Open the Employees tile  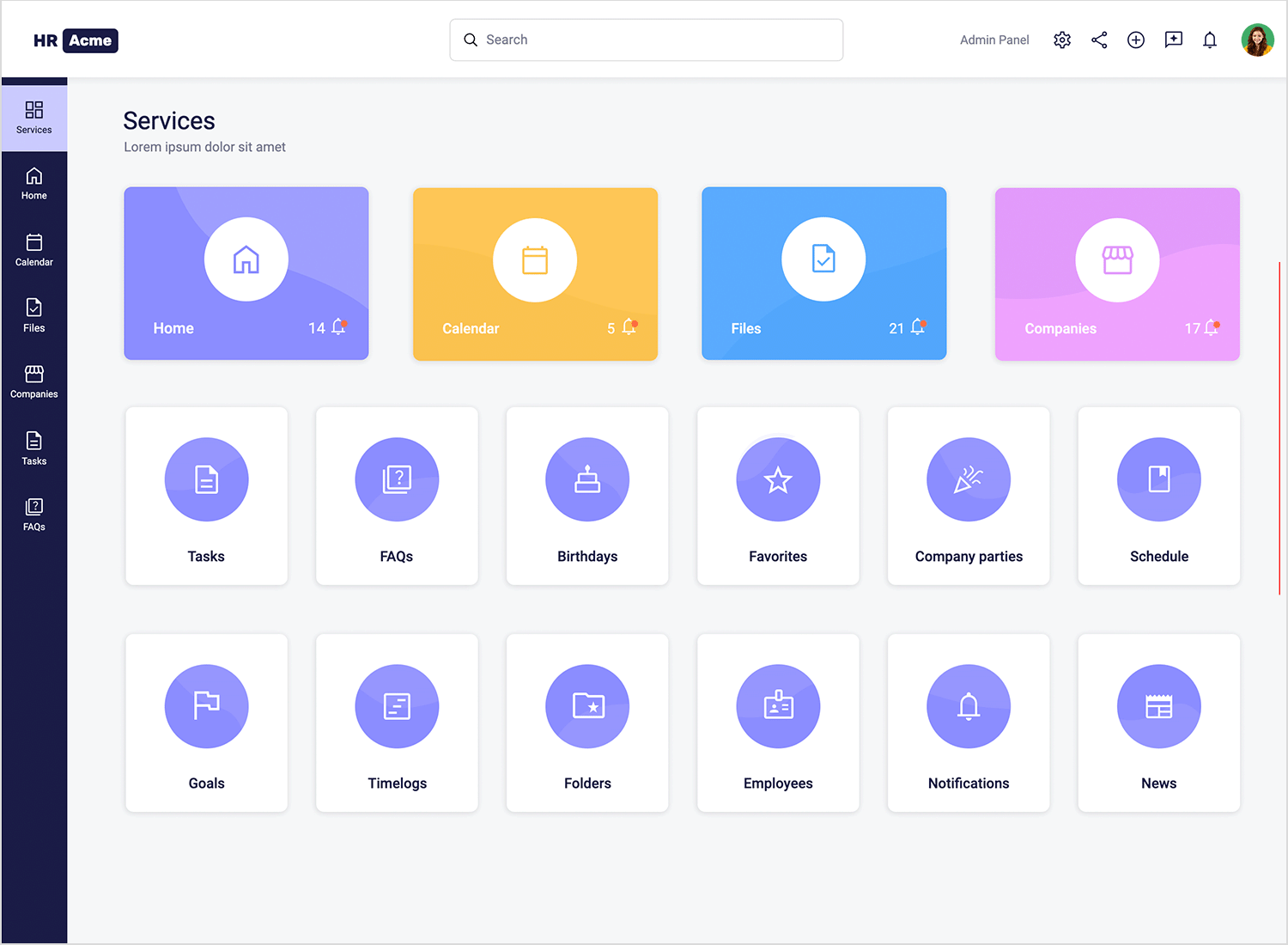click(x=778, y=722)
